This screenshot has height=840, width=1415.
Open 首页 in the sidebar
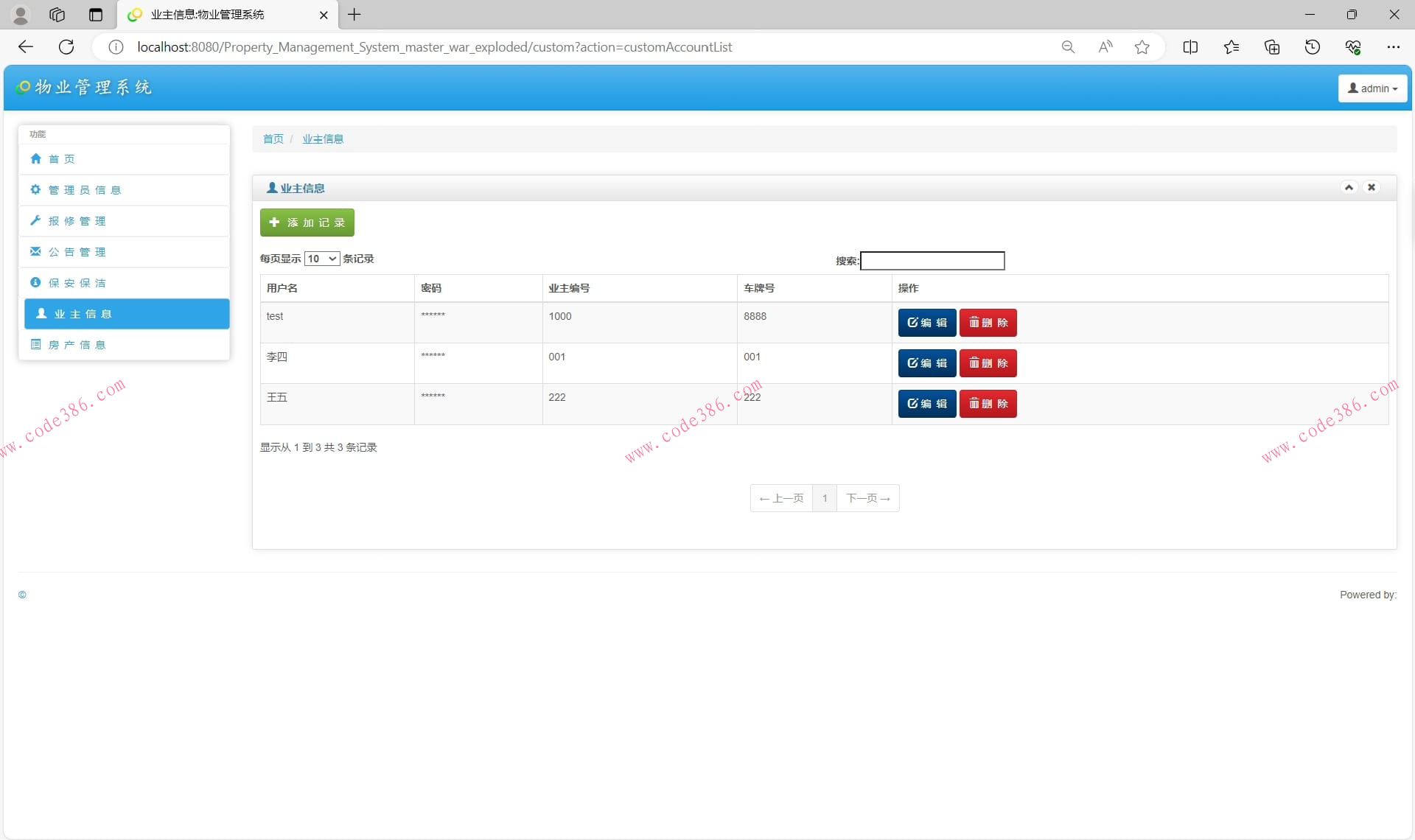(62, 159)
